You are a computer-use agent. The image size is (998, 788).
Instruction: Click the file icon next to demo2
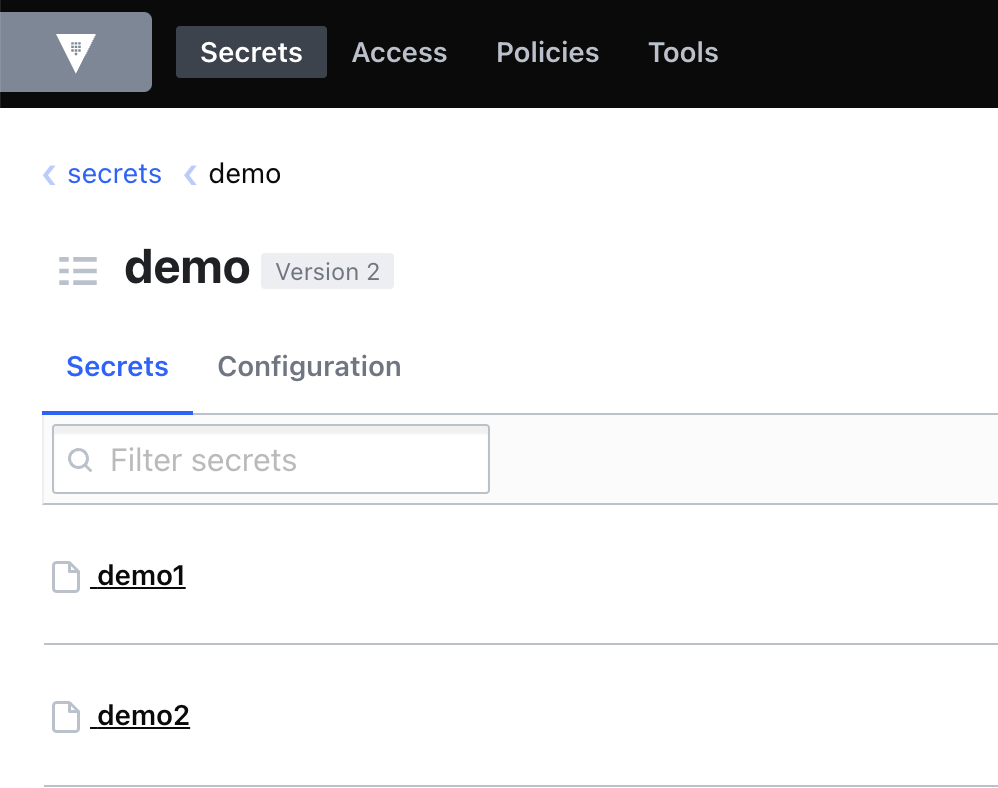pyautogui.click(x=66, y=717)
